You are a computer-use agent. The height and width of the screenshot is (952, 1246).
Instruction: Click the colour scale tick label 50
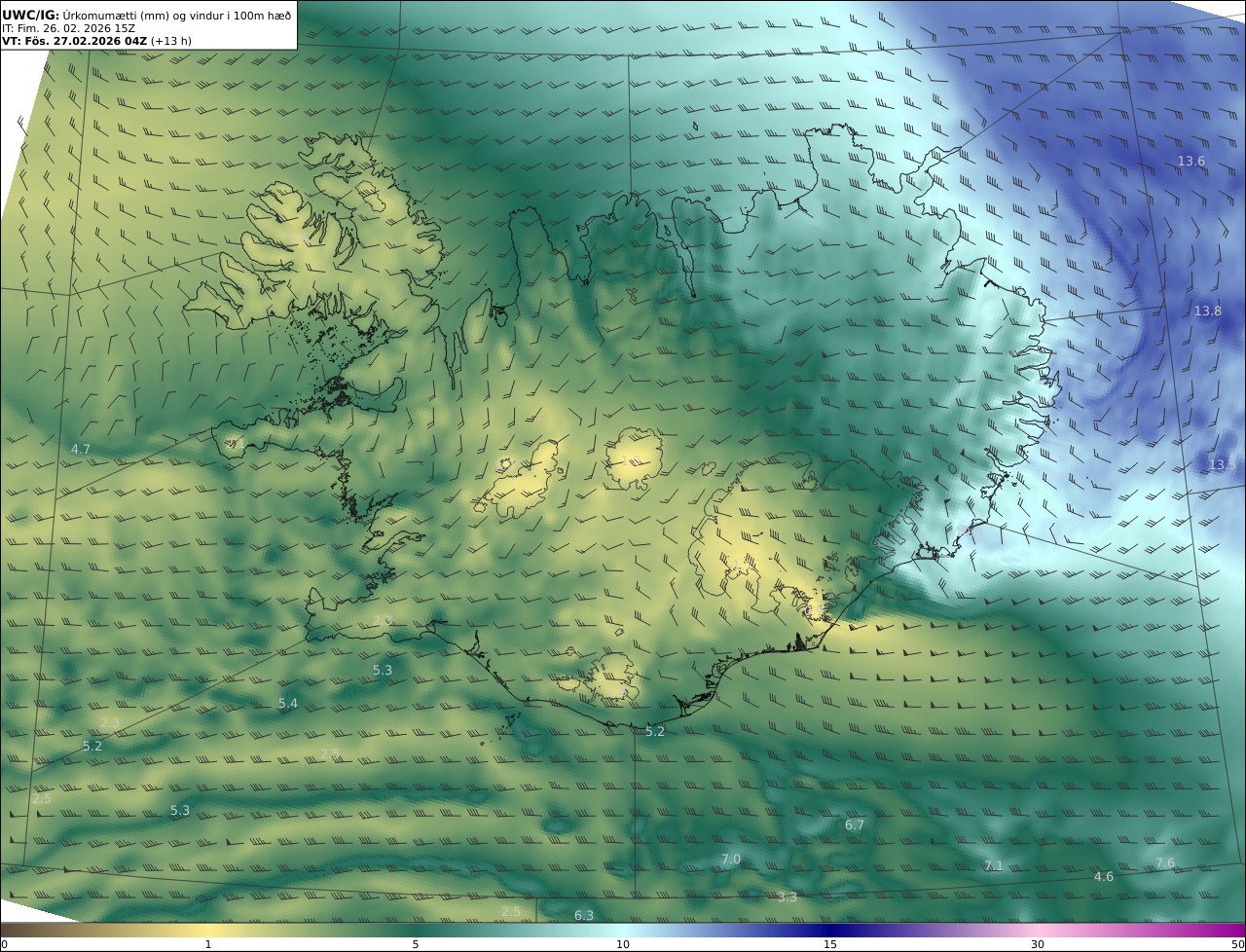pos(1238,945)
